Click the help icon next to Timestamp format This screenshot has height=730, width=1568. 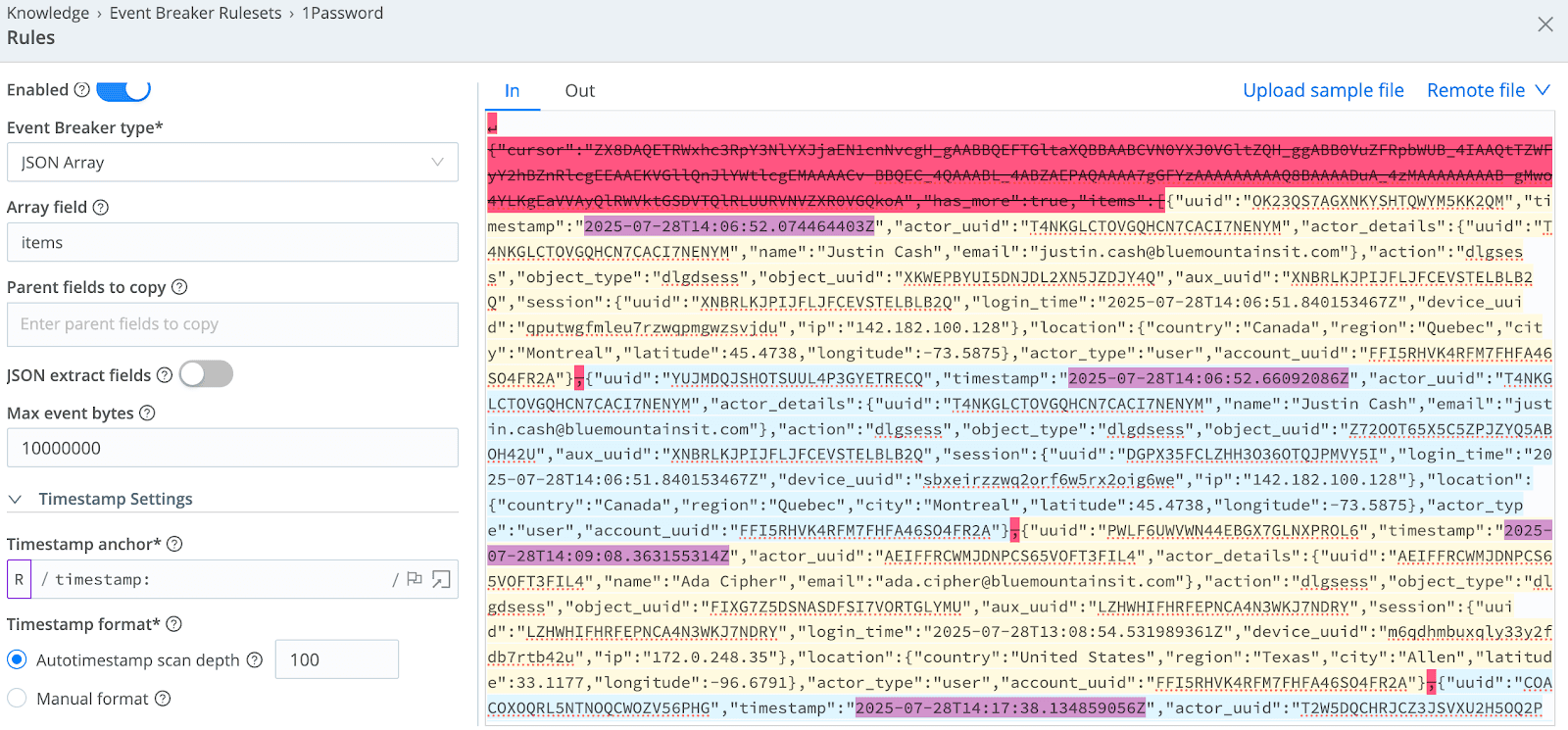173,624
